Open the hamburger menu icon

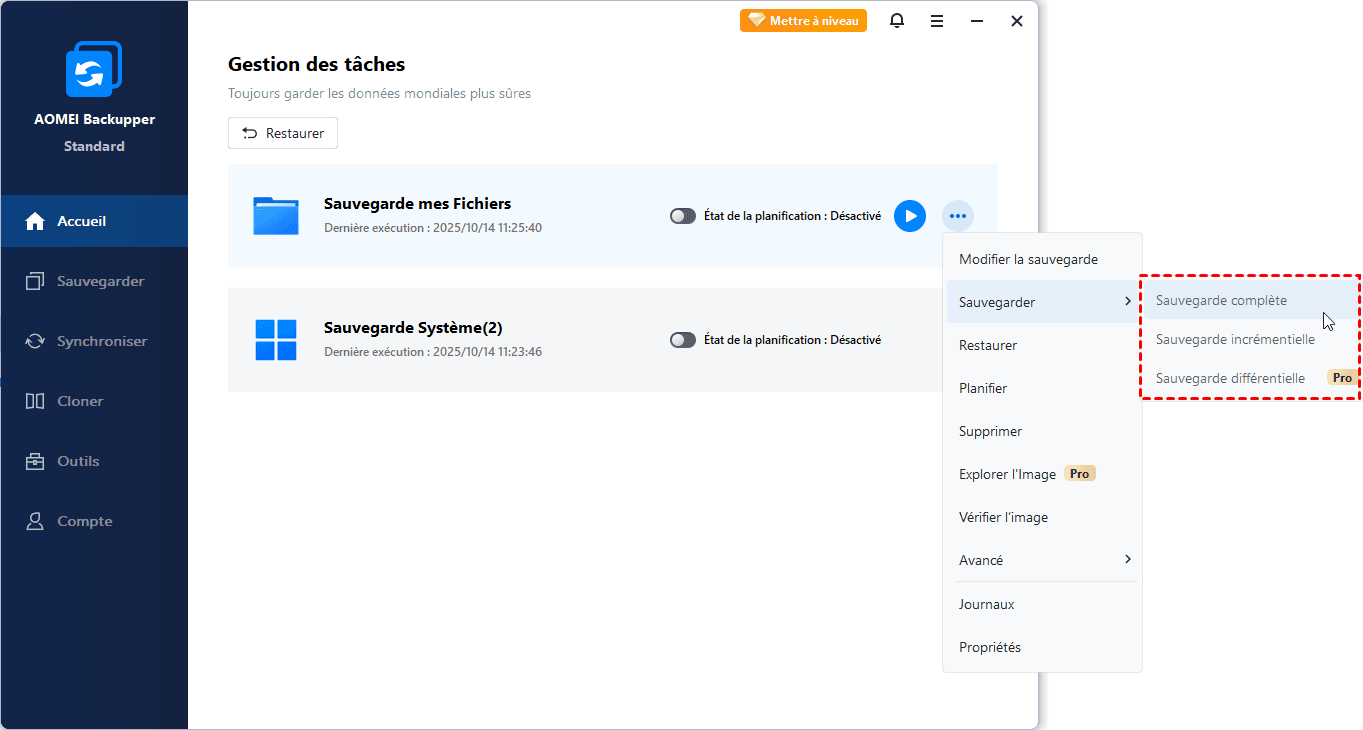pos(937,21)
